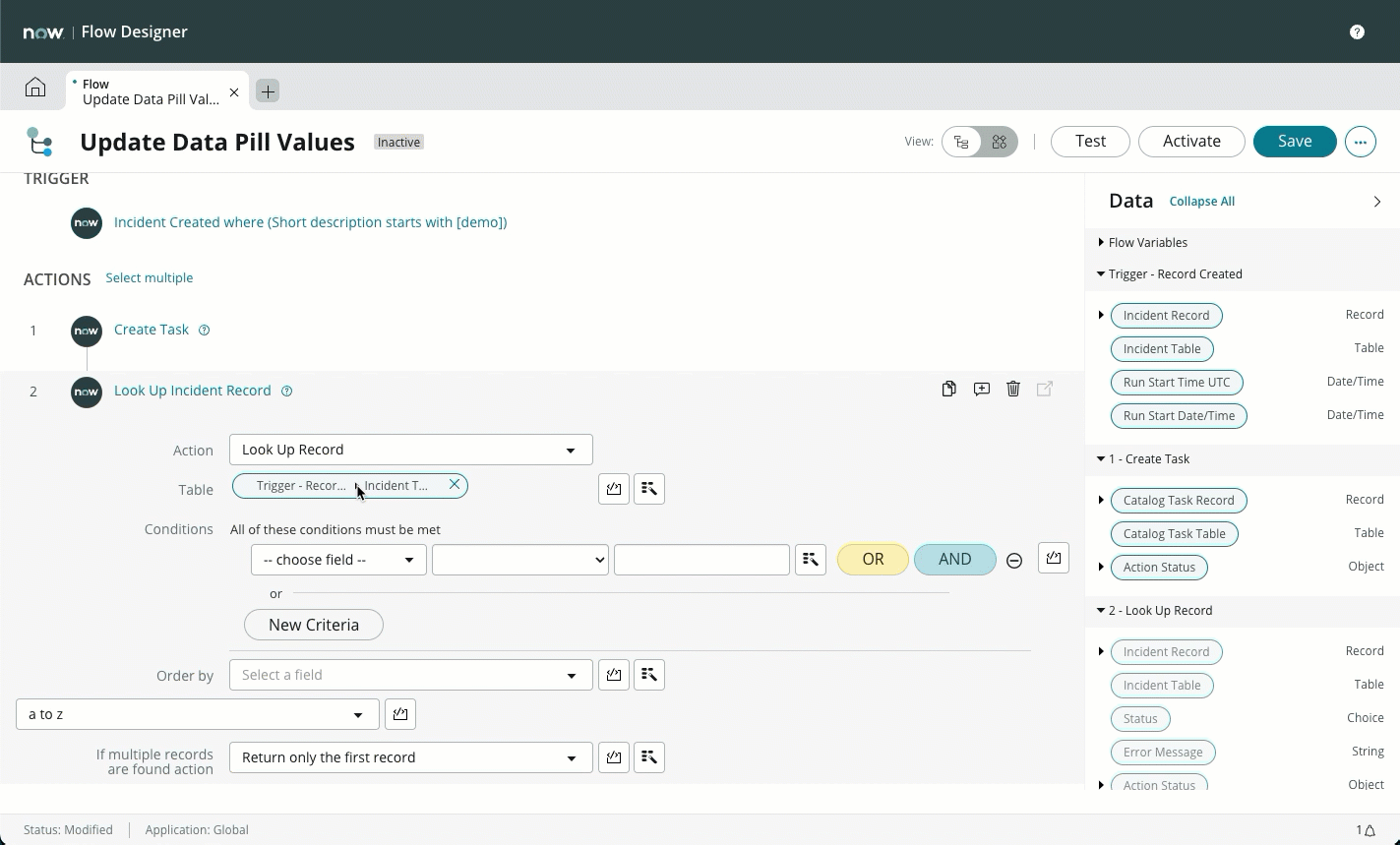Switch to tree list view toggle
The width and height of the screenshot is (1400, 845).
coord(961,142)
